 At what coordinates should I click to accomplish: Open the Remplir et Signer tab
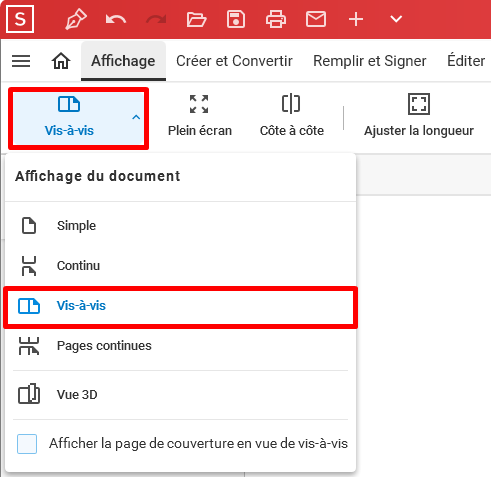point(370,61)
